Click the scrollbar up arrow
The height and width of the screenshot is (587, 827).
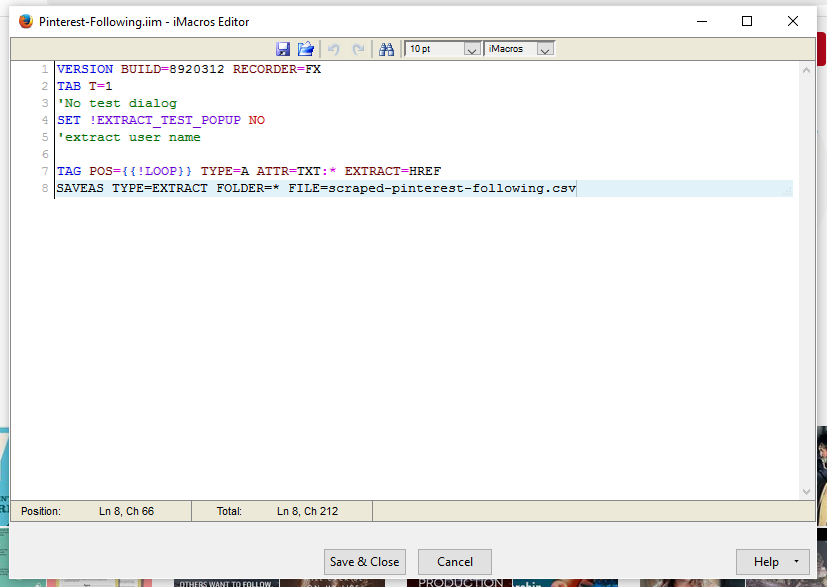(807, 69)
